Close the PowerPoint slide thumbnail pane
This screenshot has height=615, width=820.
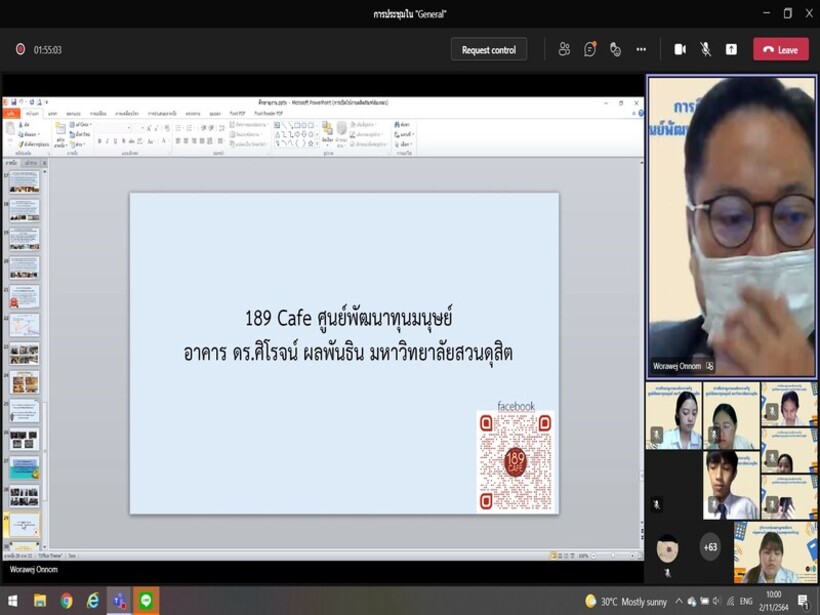pos(44,163)
